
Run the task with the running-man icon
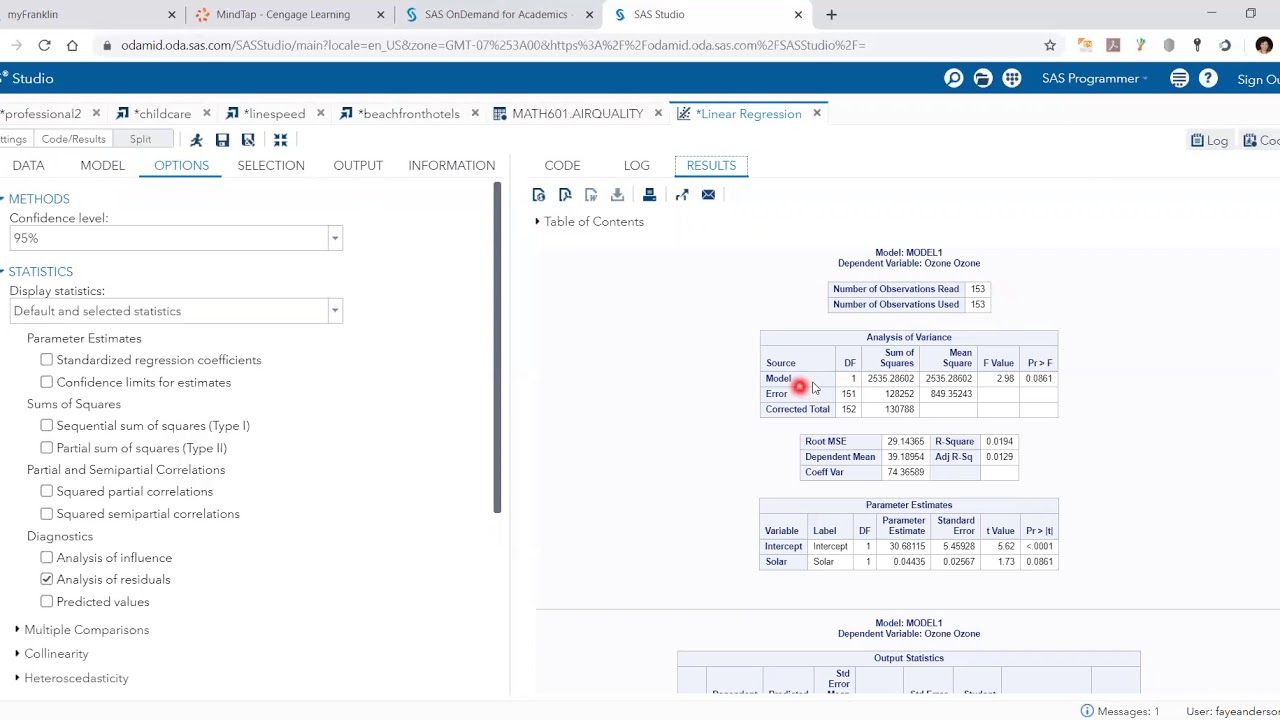[x=196, y=140]
